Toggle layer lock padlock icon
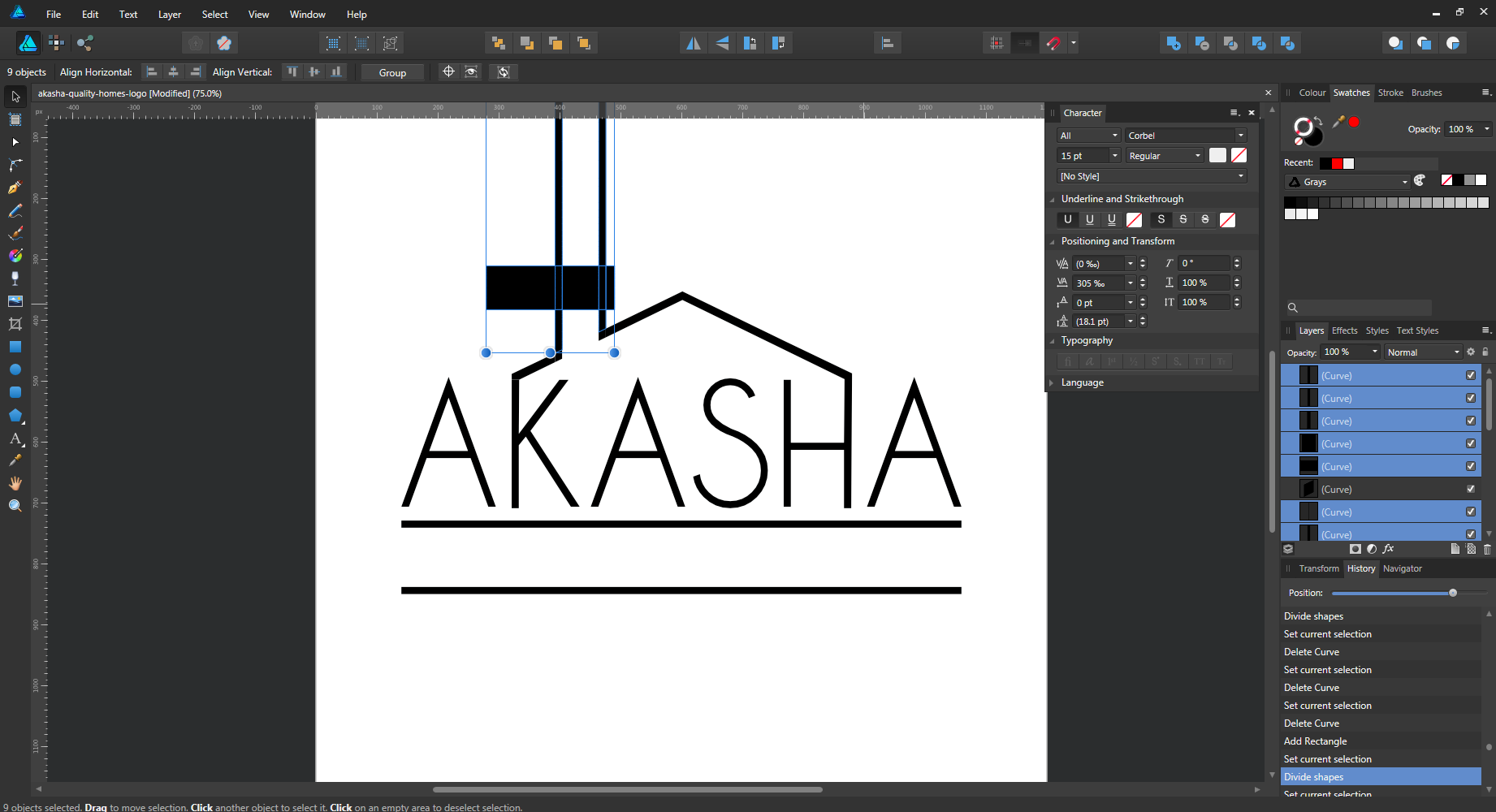Image resolution: width=1496 pixels, height=812 pixels. point(1485,352)
